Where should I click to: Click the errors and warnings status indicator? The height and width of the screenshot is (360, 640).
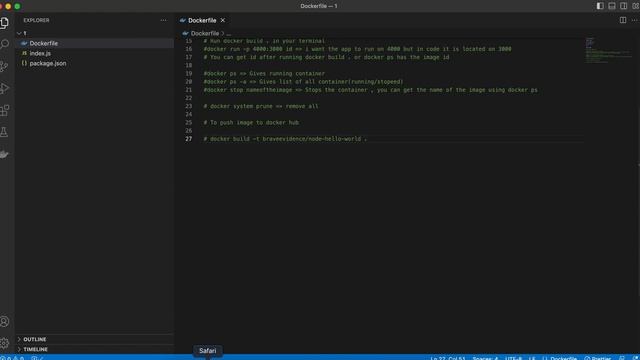coord(12,358)
